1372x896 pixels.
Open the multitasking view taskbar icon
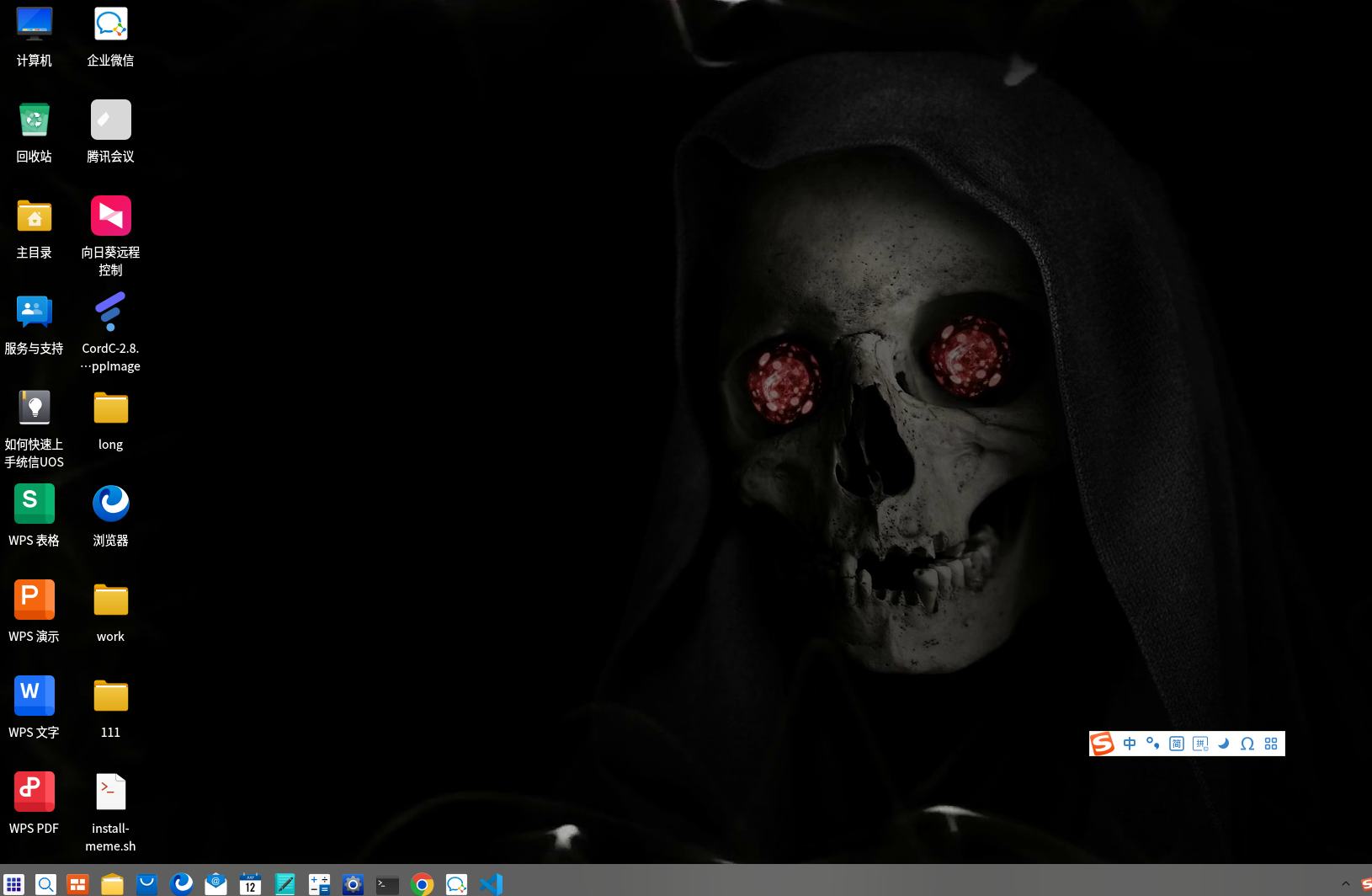point(78,884)
